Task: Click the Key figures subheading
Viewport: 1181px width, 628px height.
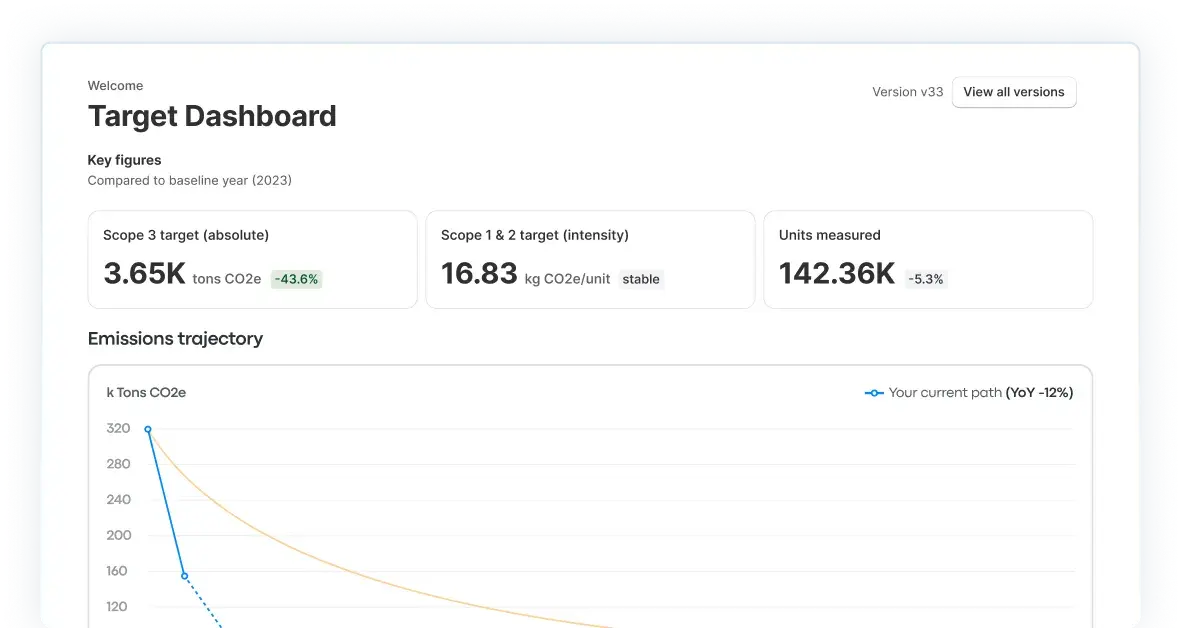Action: 124,160
